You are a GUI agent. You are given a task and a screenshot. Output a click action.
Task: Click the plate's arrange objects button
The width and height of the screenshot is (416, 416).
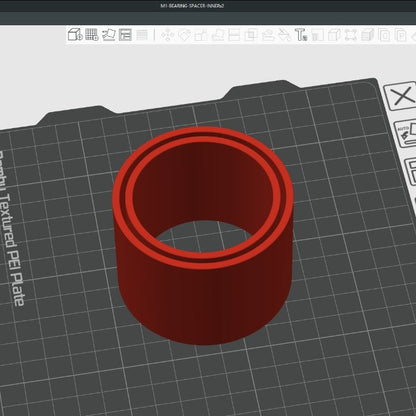tap(411, 171)
